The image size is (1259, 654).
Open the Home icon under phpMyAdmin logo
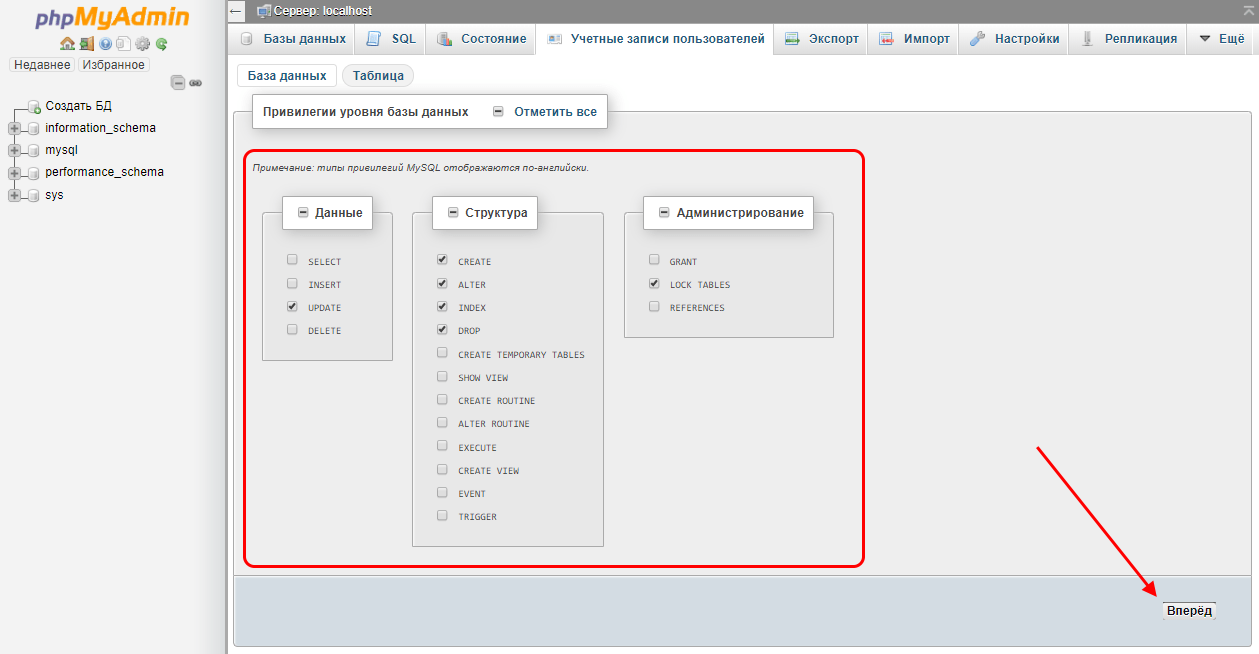click(x=67, y=44)
